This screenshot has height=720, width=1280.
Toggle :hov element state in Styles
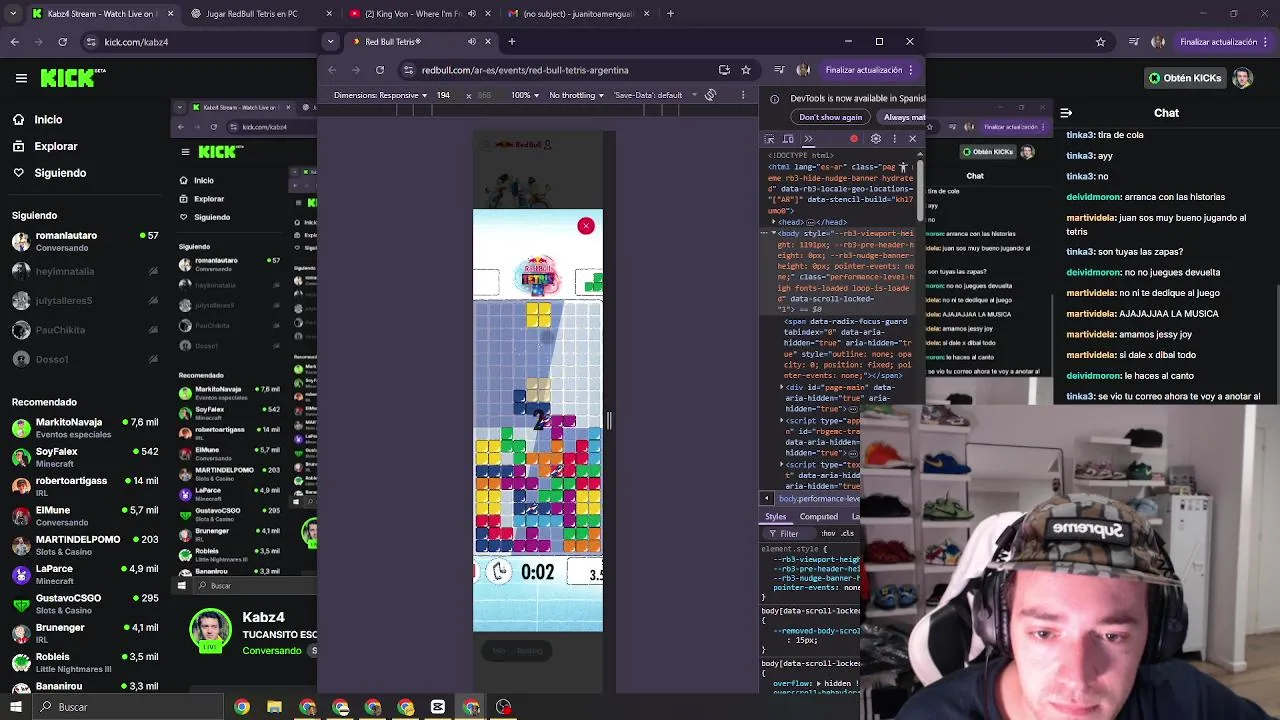tap(828, 534)
